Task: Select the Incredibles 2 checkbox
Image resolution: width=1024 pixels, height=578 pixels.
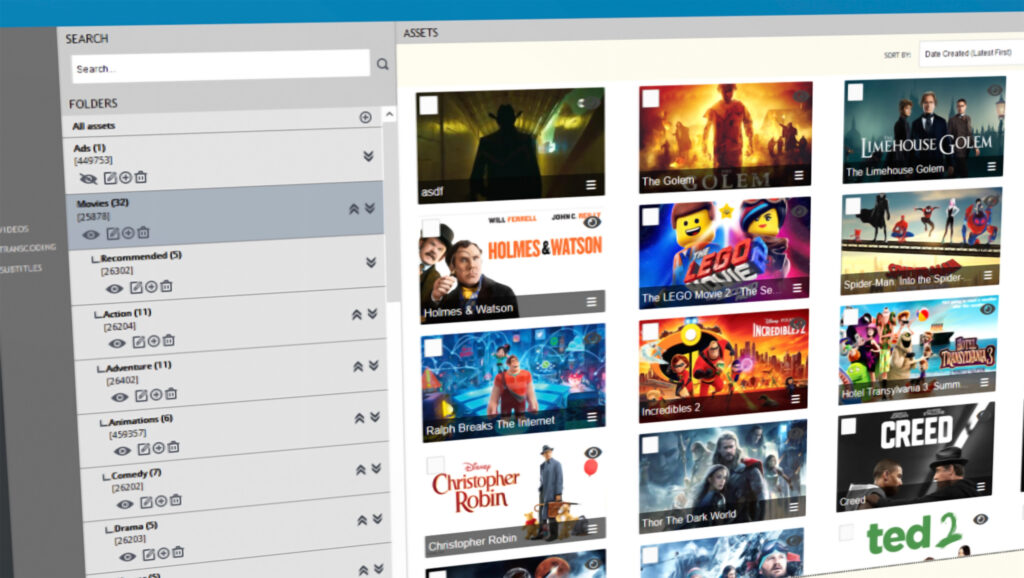Action: click(650, 331)
